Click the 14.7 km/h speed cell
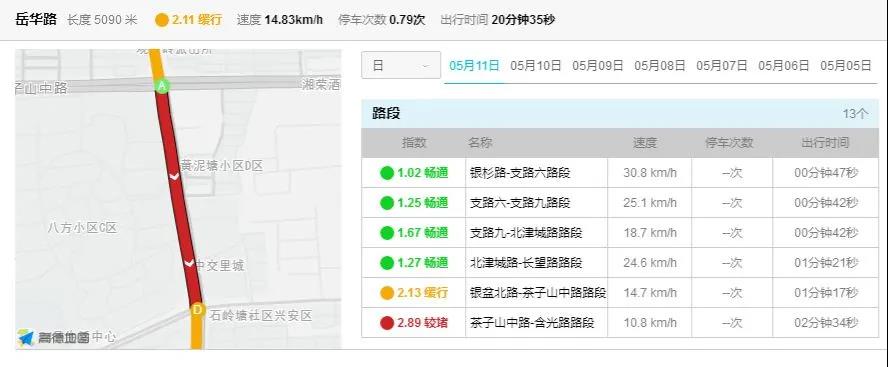This screenshot has width=888, height=367. 650,293
